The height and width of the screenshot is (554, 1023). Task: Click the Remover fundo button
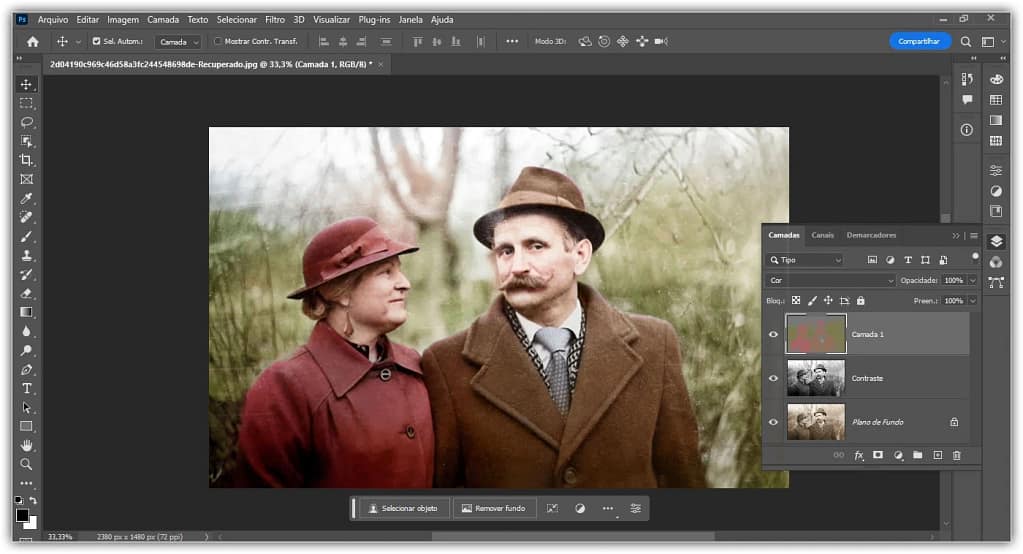493,508
